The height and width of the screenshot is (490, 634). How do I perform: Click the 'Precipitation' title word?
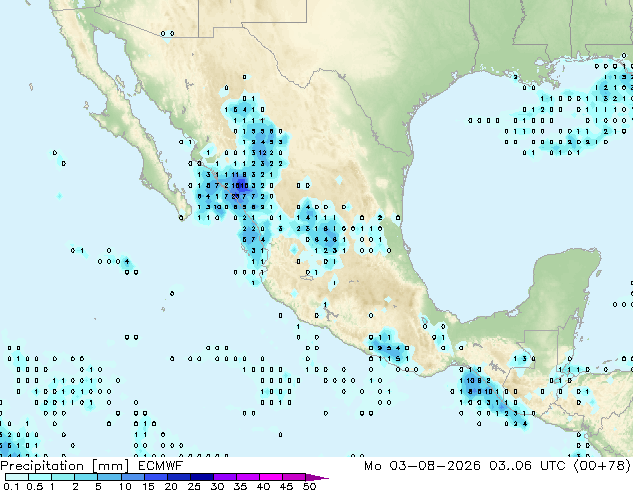pos(42,466)
